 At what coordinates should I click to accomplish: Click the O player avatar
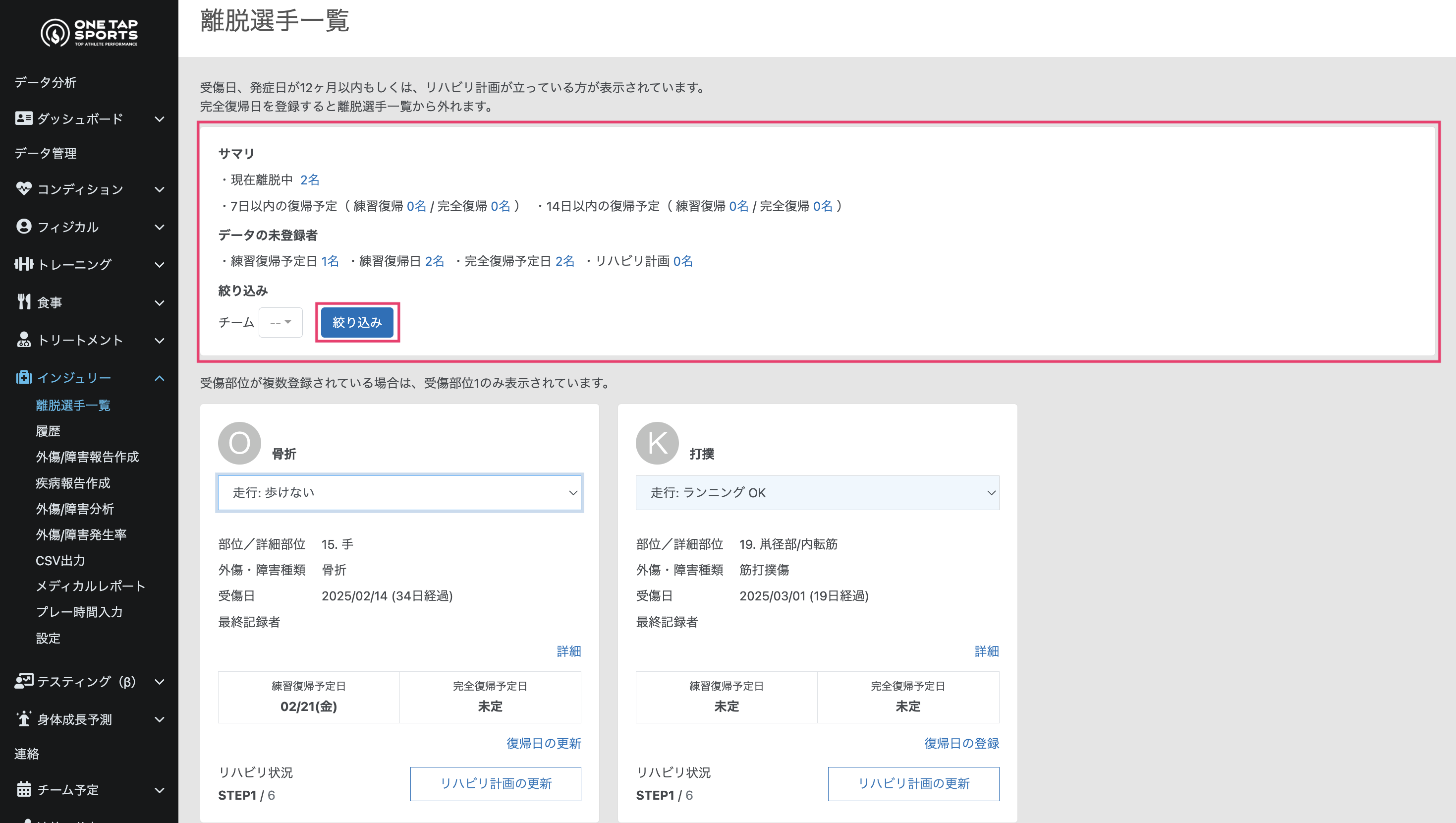click(x=240, y=443)
